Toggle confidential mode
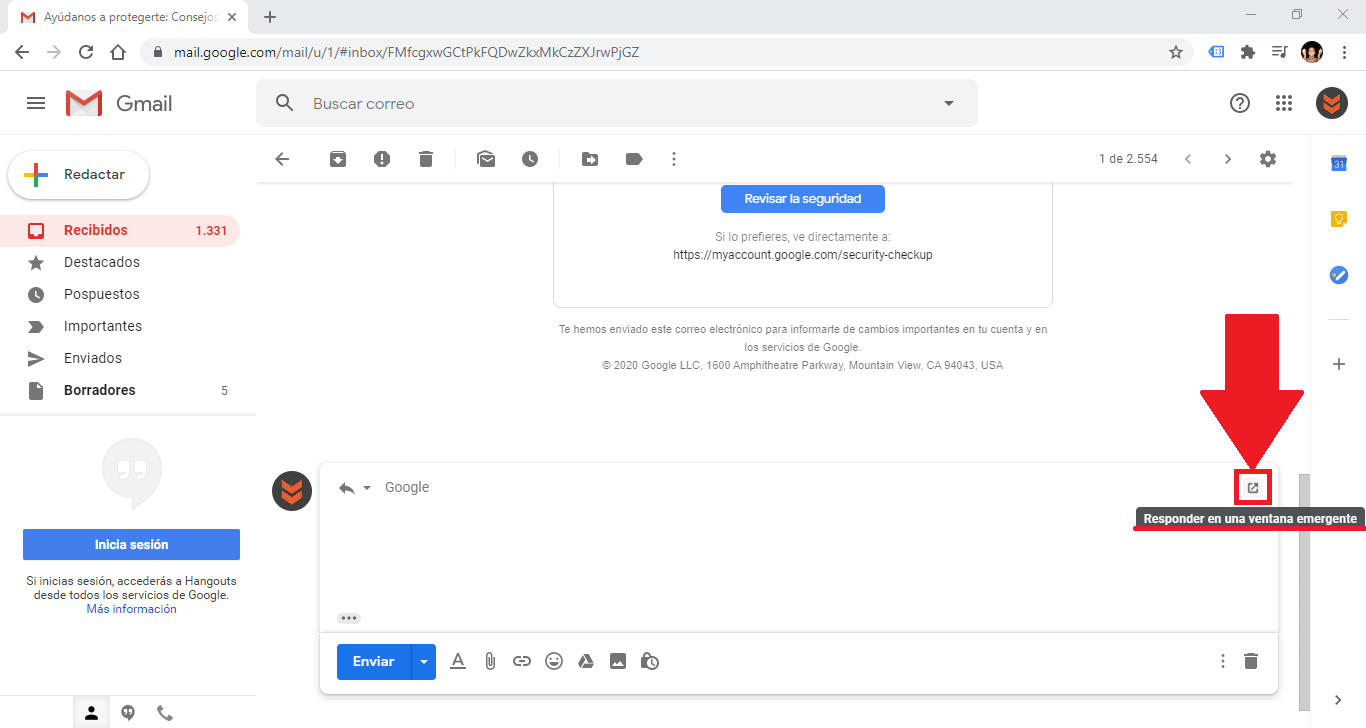1366x728 pixels. coord(650,661)
